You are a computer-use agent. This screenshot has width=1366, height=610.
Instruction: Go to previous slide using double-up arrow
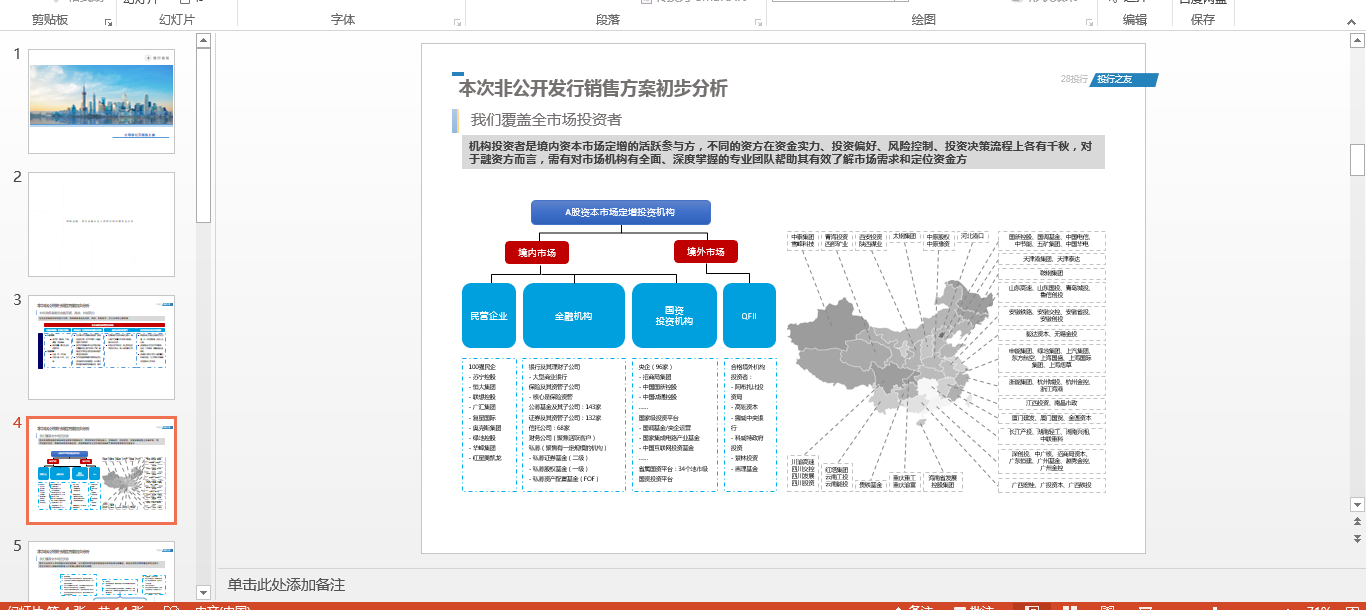pos(1357,523)
